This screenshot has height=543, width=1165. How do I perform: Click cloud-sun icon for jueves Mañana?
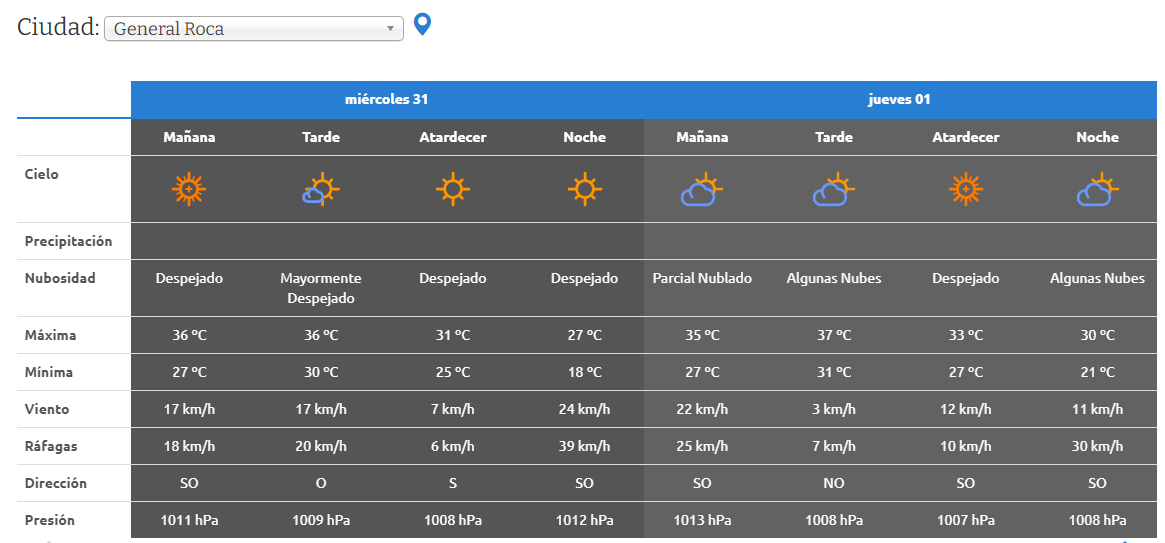point(701,189)
